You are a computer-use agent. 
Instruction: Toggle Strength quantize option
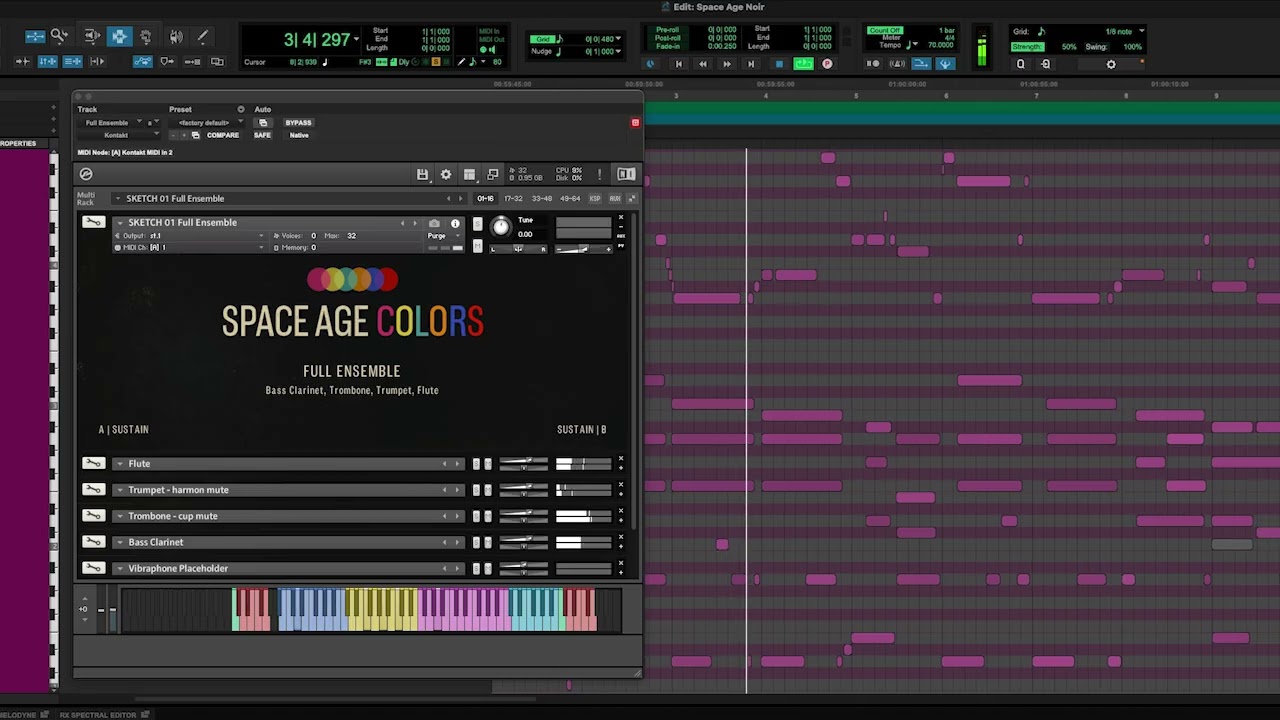[1027, 47]
